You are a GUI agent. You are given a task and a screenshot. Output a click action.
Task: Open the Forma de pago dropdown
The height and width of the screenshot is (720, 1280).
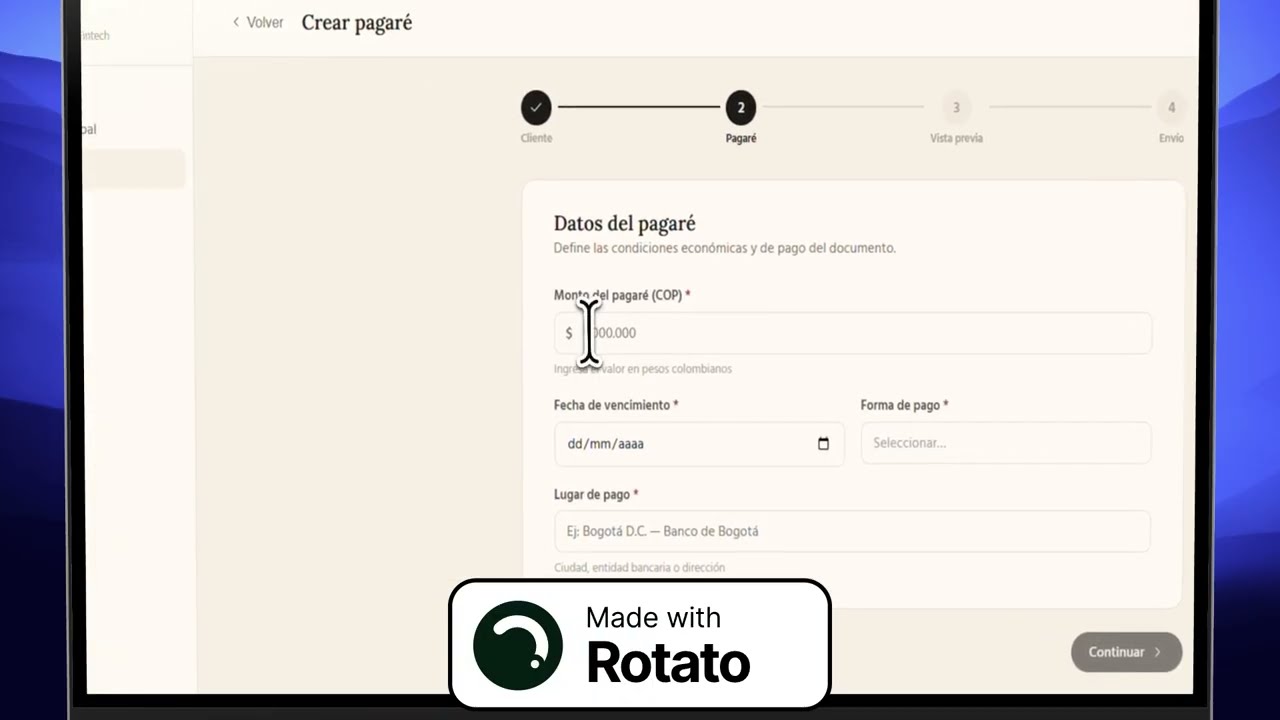click(x=1005, y=443)
